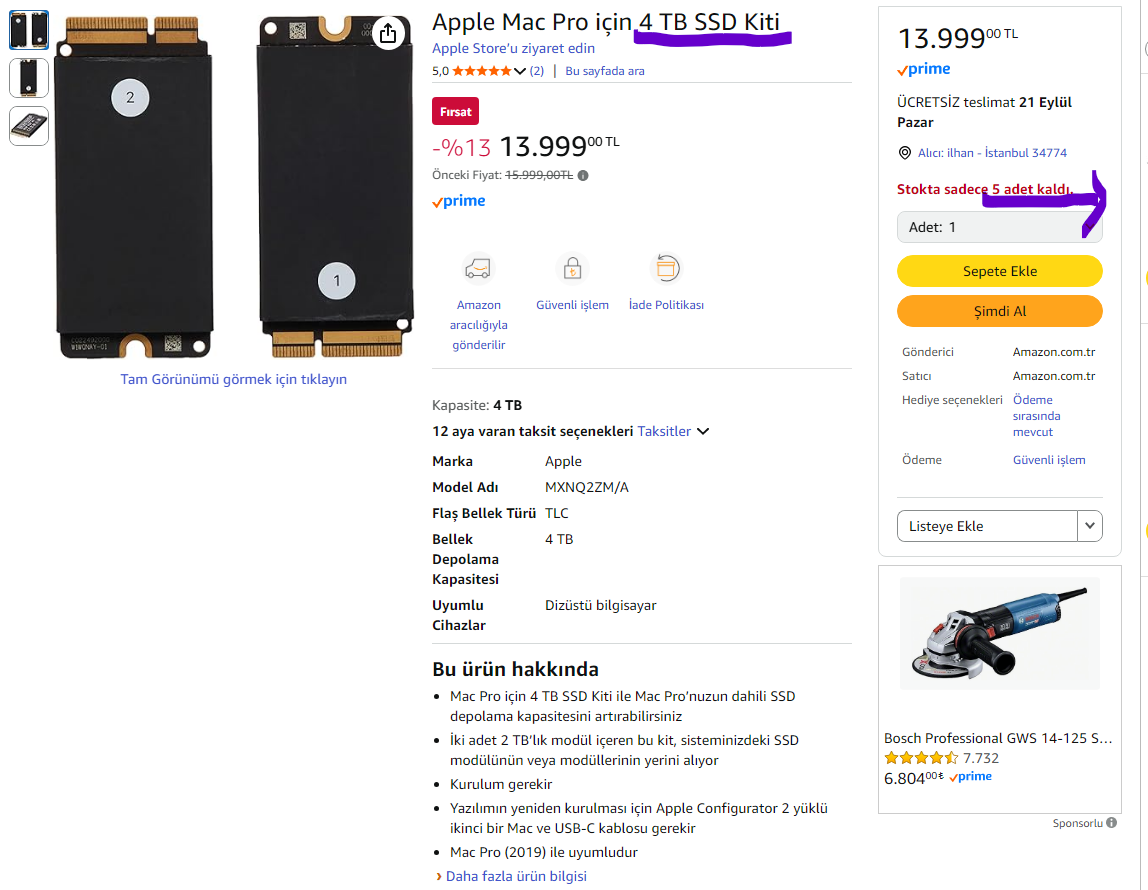Click the share icon on product image

pyautogui.click(x=388, y=34)
